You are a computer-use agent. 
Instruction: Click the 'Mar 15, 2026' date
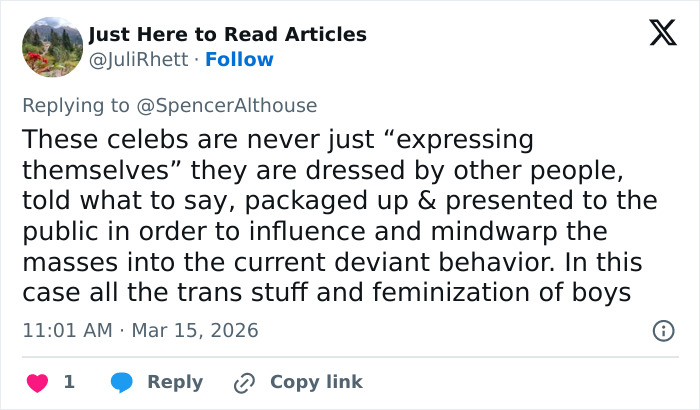192,330
